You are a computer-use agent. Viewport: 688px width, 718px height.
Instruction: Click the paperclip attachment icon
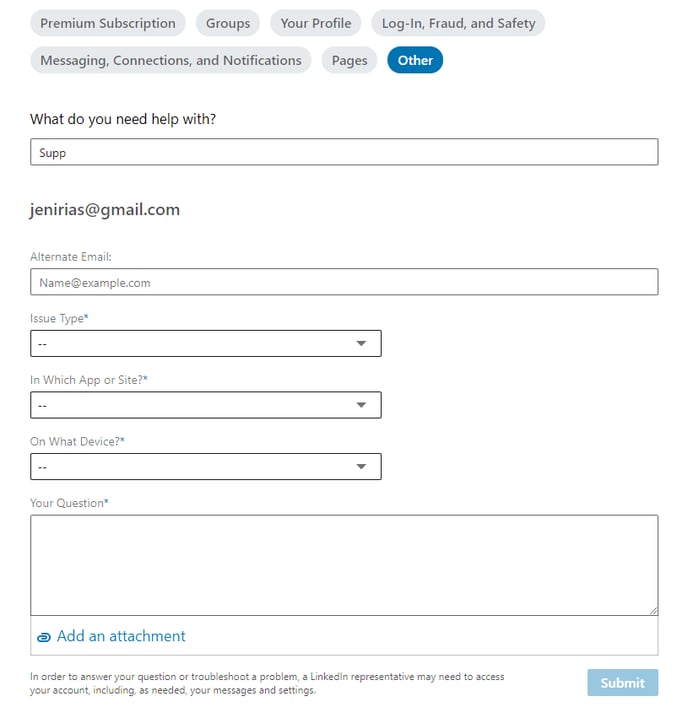[44, 637]
